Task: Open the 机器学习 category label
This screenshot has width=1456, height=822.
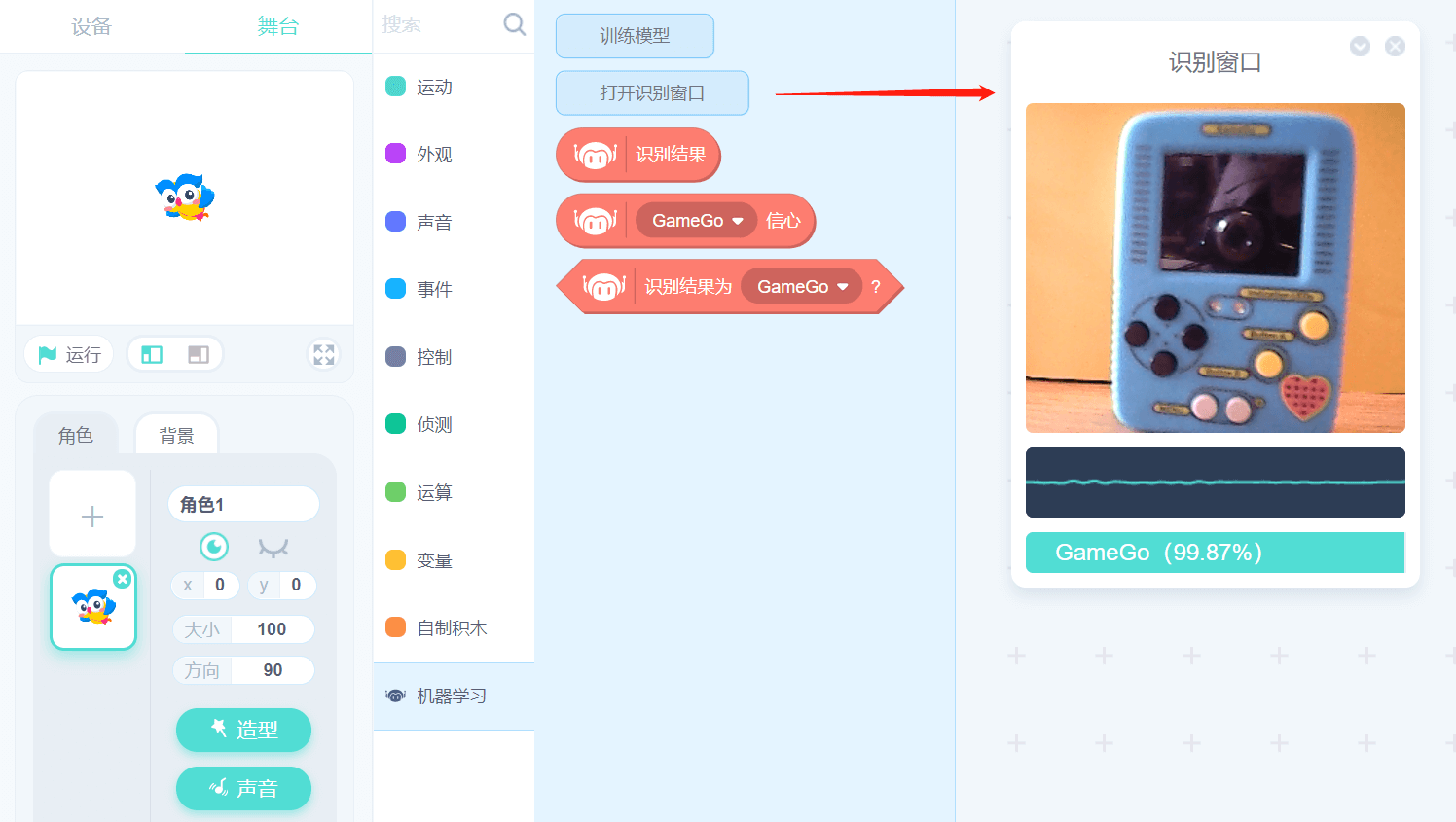Action: 452,696
